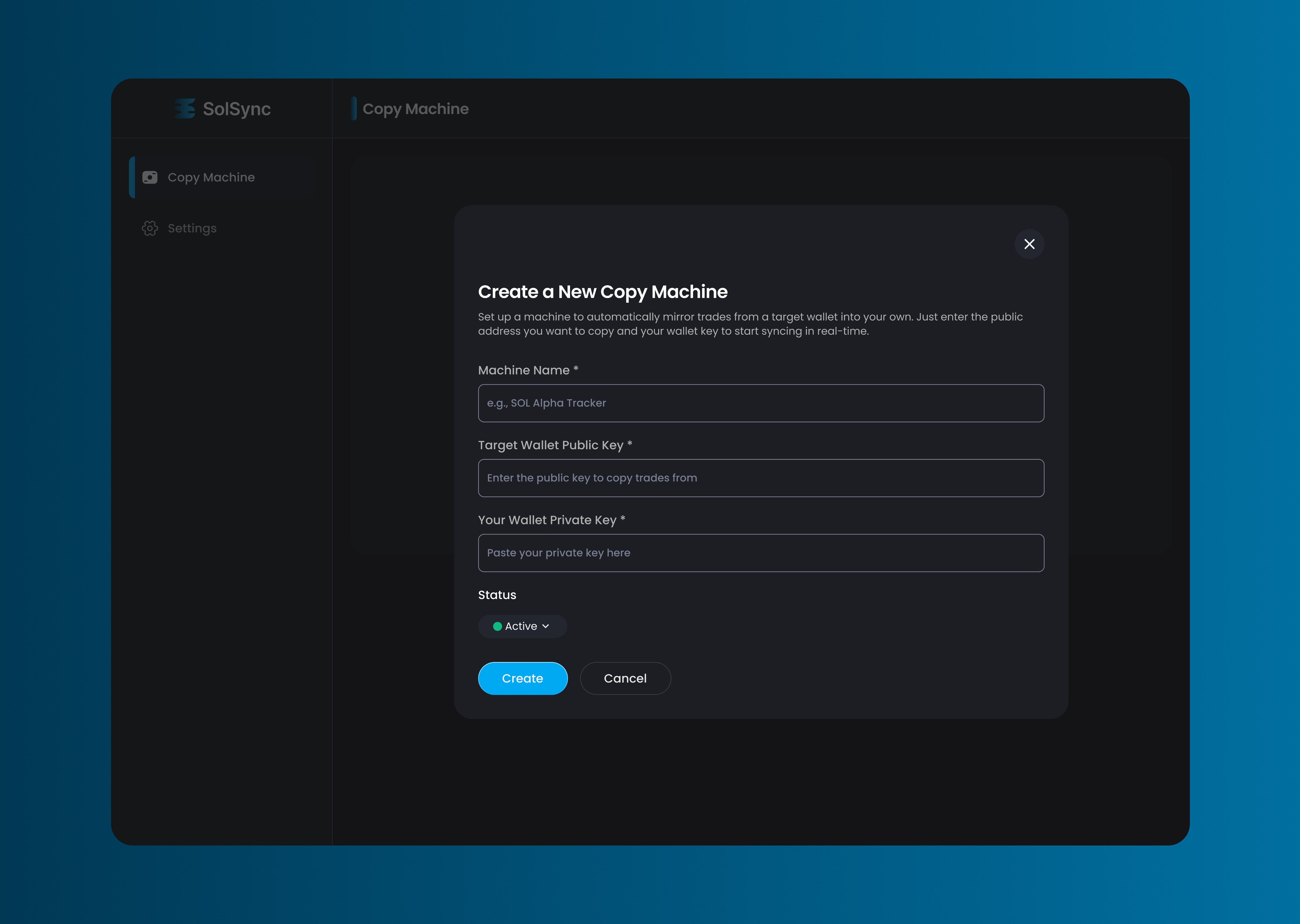Close the dialog with the X icon
The width and height of the screenshot is (1300, 924).
click(1029, 244)
